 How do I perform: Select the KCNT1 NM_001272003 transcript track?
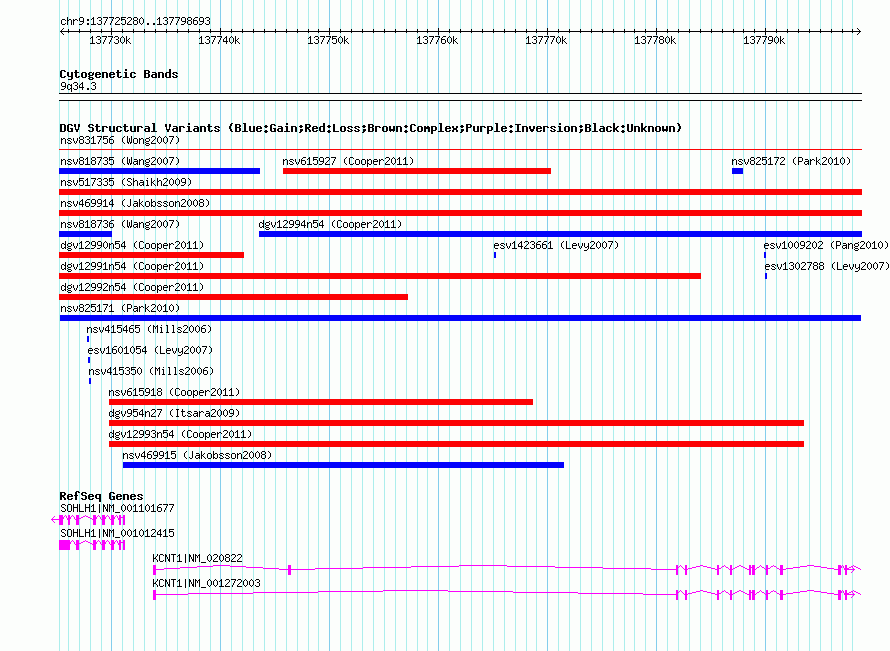(x=507, y=594)
